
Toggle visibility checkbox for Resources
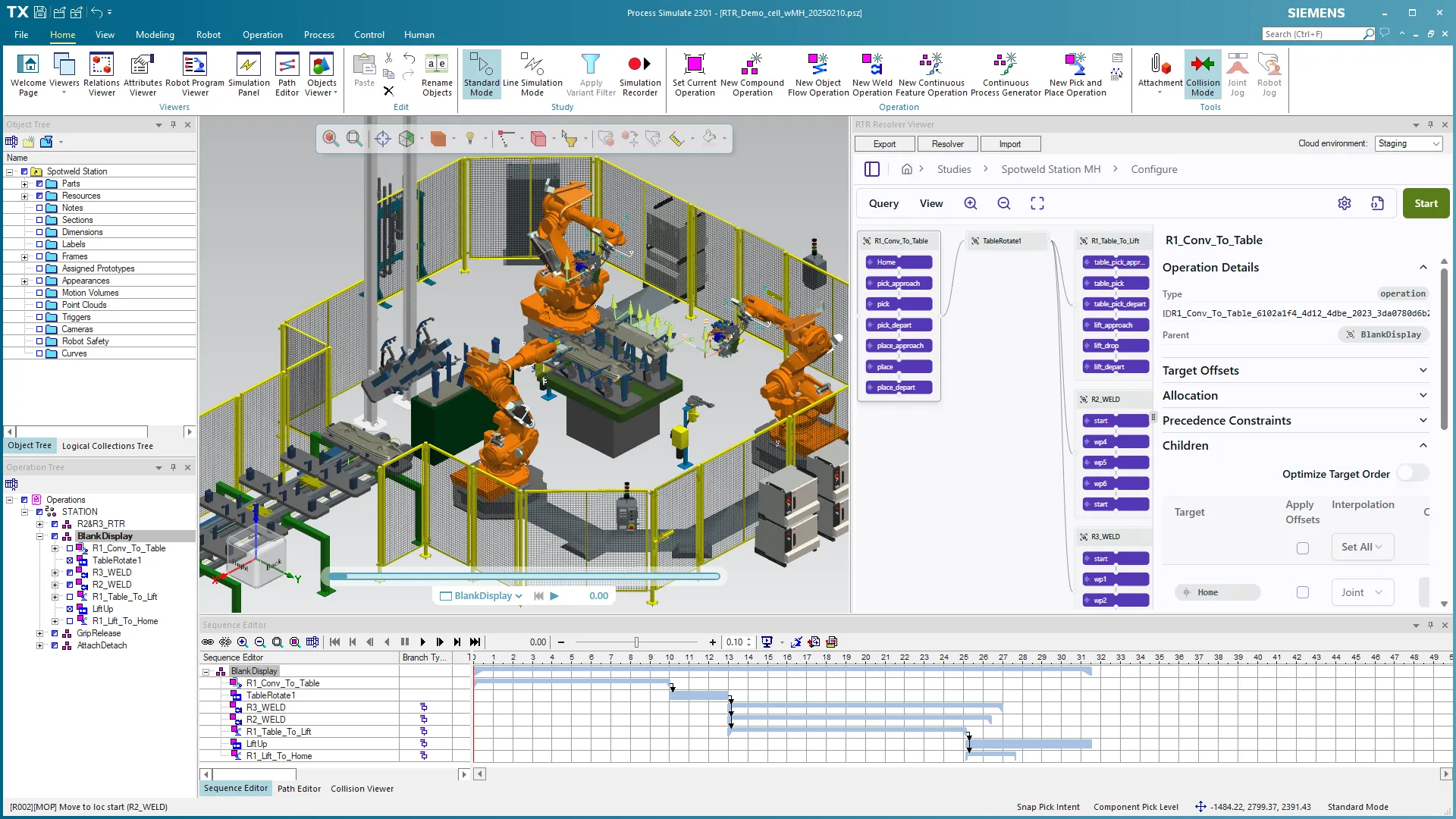coord(39,196)
